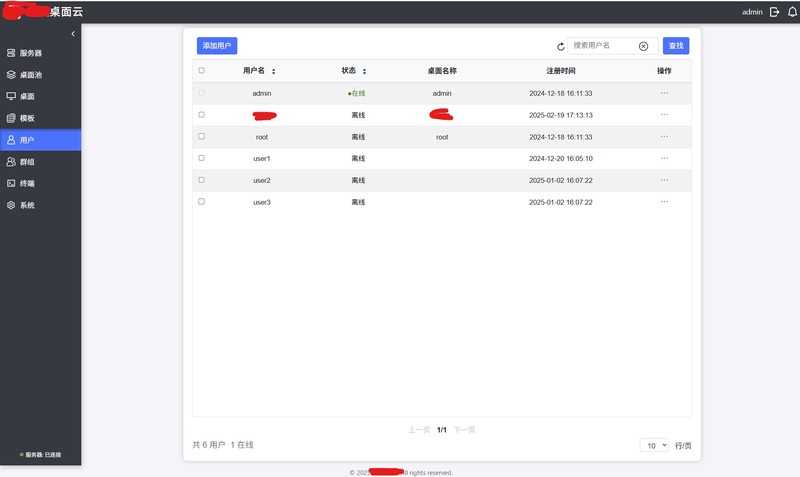Toggle the select-all checkbox in the table header
800x477 pixels.
(x=202, y=70)
